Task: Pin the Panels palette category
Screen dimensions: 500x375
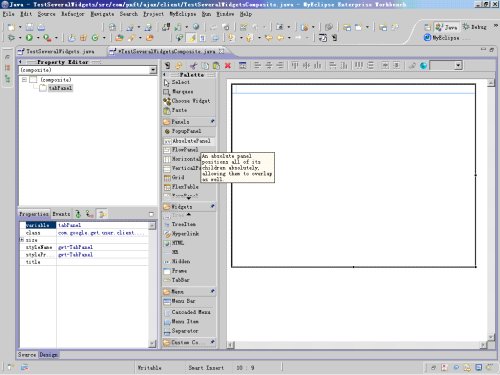Action: [x=212, y=121]
